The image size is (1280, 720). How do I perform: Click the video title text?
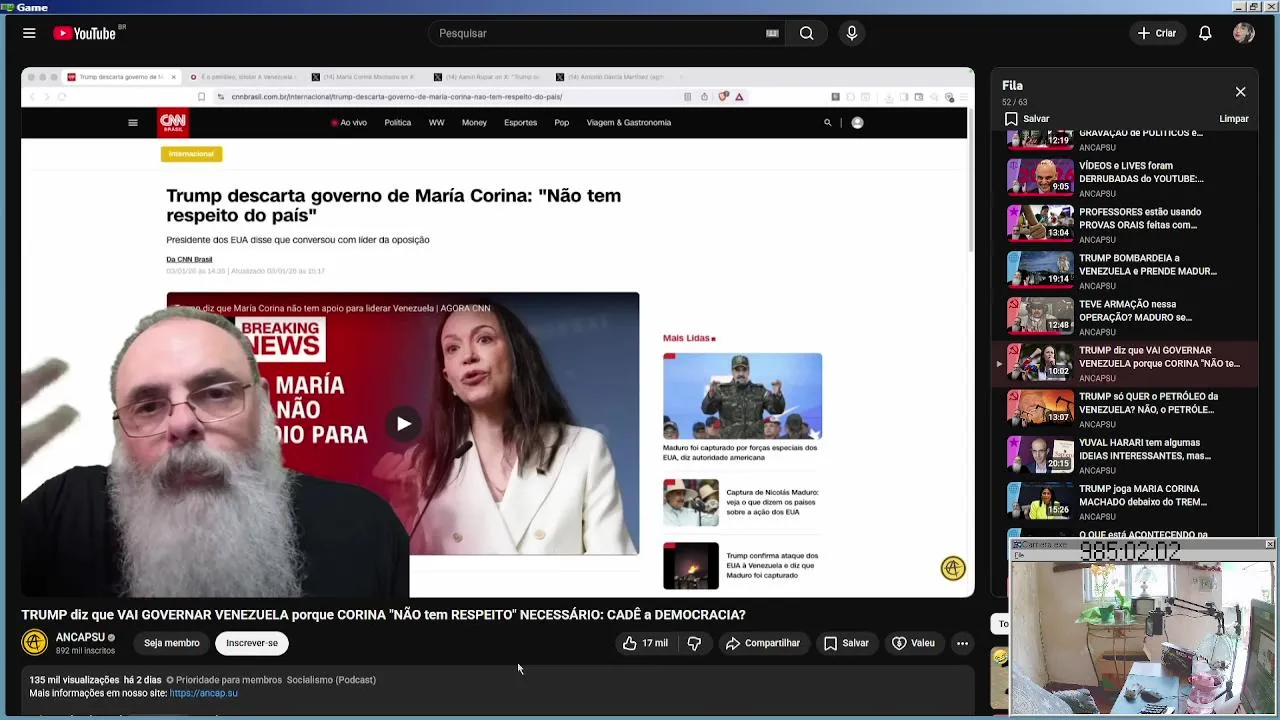383,615
